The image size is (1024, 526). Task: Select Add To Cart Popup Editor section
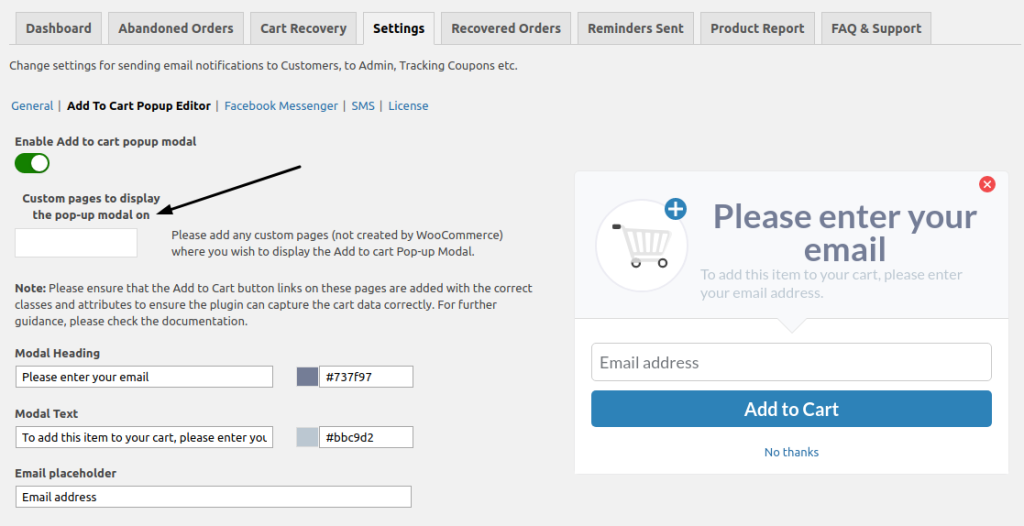pyautogui.click(x=138, y=106)
